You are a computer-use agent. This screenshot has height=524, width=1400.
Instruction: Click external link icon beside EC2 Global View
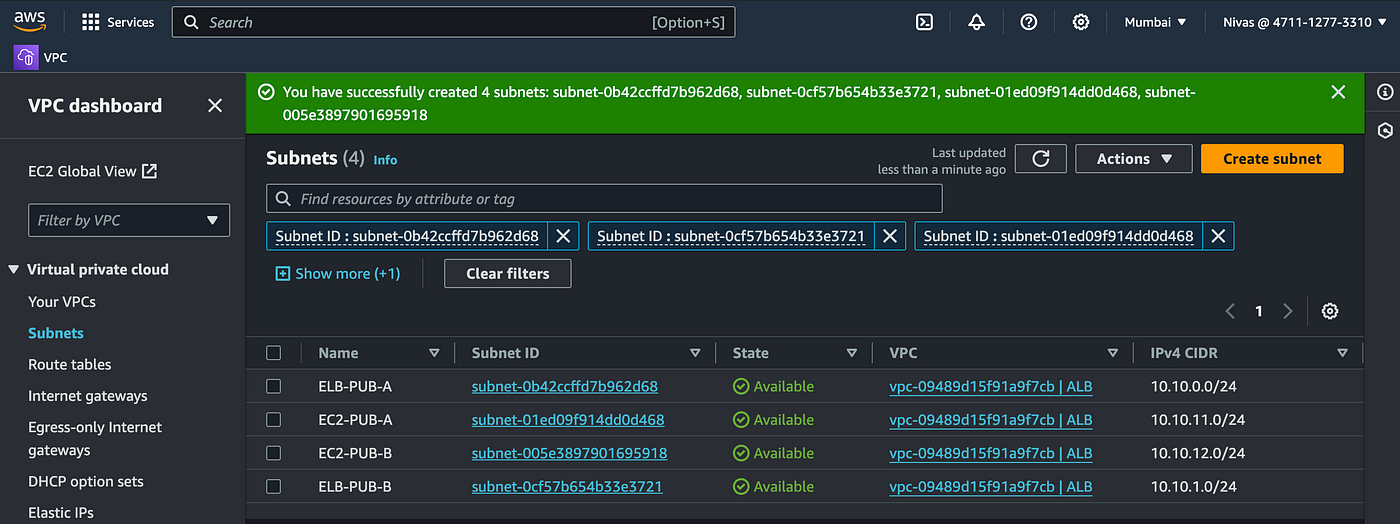[149, 171]
